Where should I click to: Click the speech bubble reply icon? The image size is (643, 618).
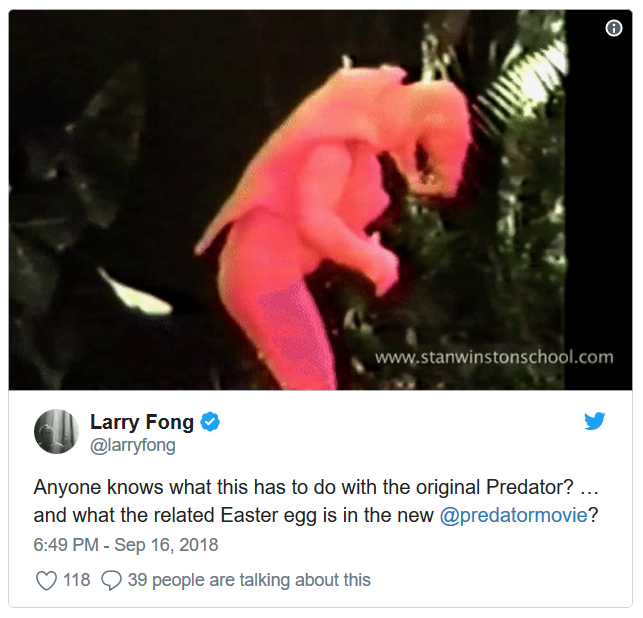click(112, 580)
